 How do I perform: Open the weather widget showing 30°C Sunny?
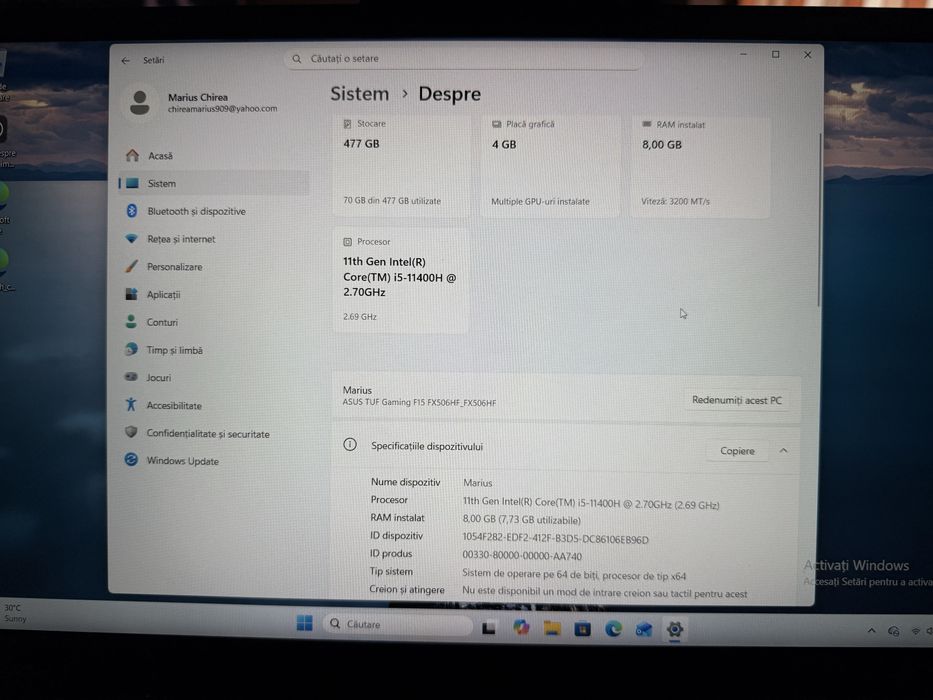coord(15,613)
